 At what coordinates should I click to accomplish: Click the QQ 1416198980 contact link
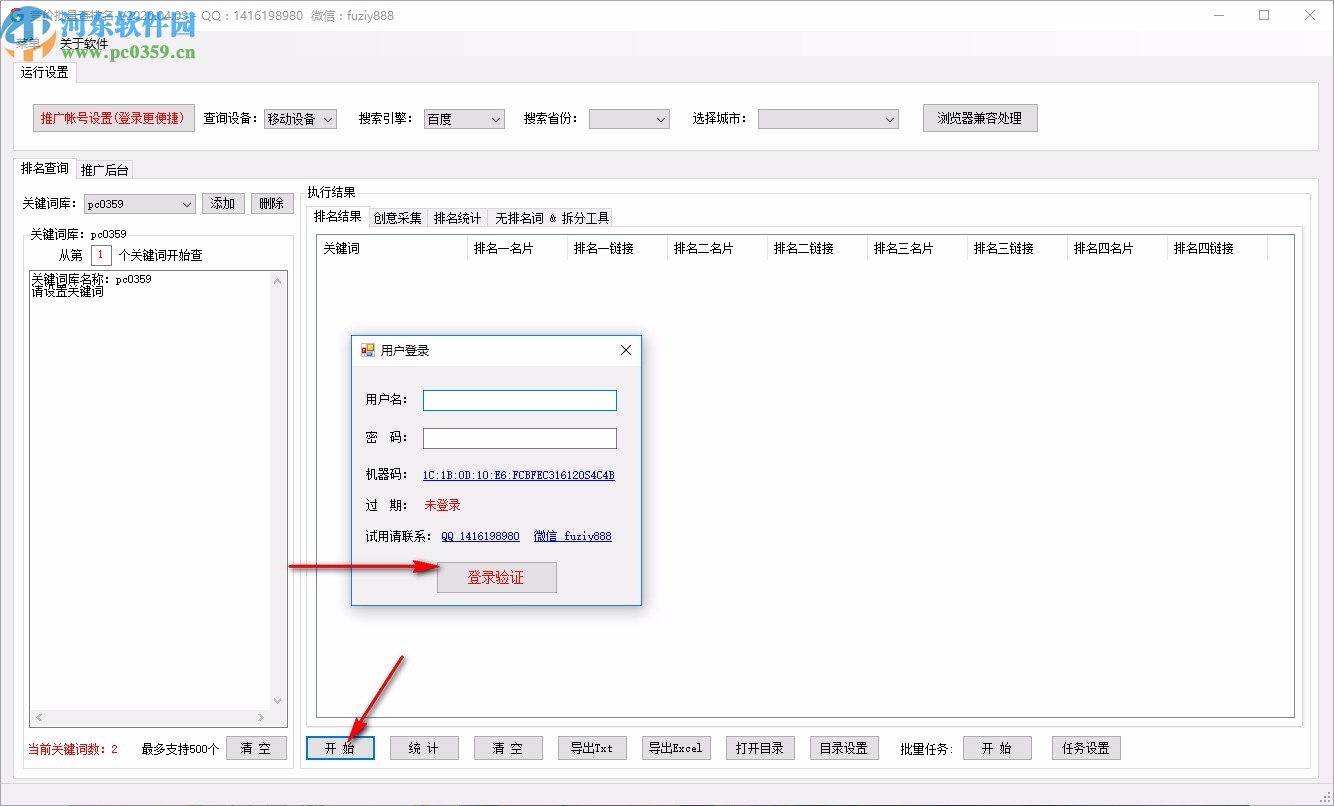(480, 536)
